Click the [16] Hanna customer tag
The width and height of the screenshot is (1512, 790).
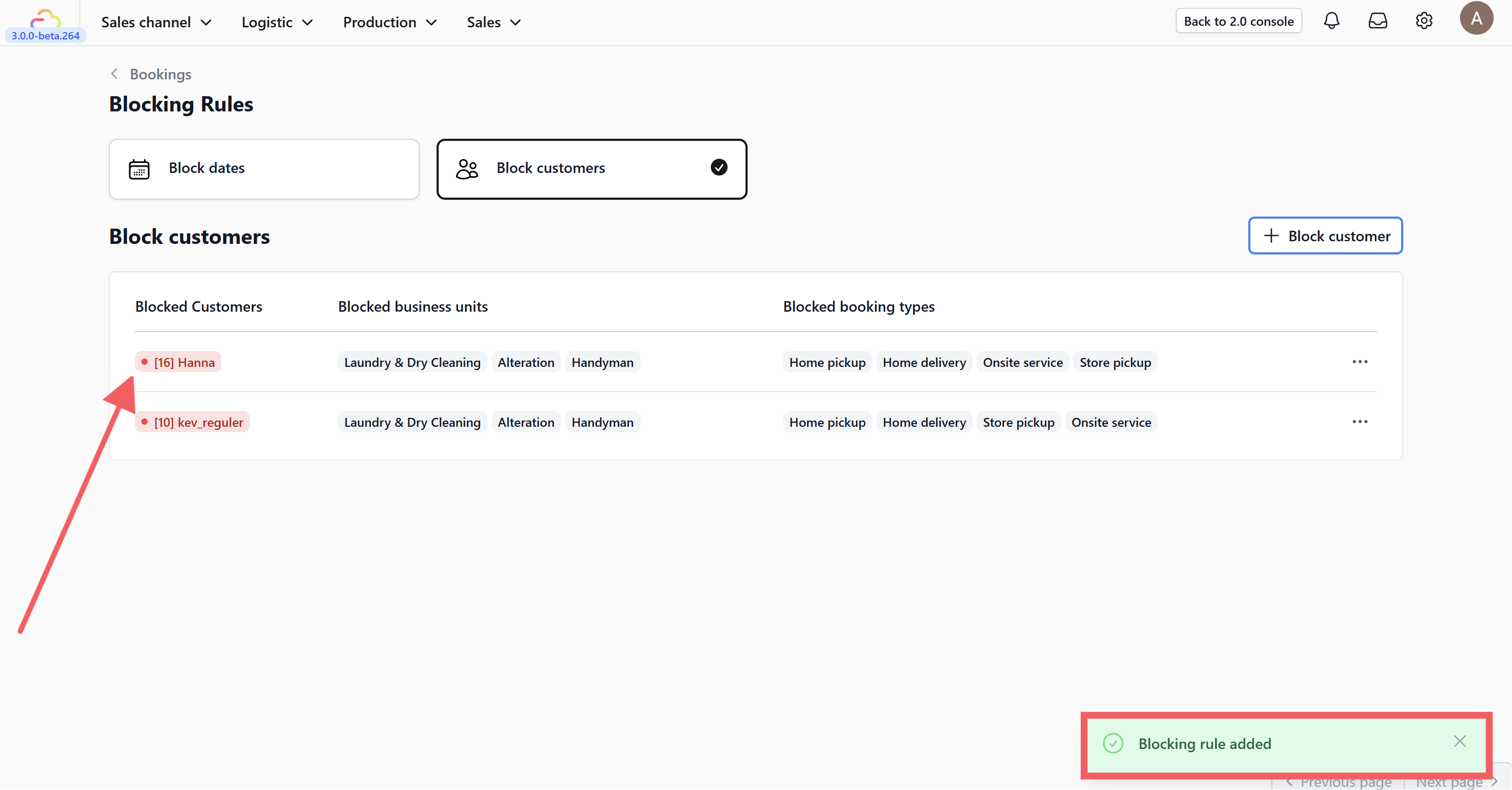178,362
